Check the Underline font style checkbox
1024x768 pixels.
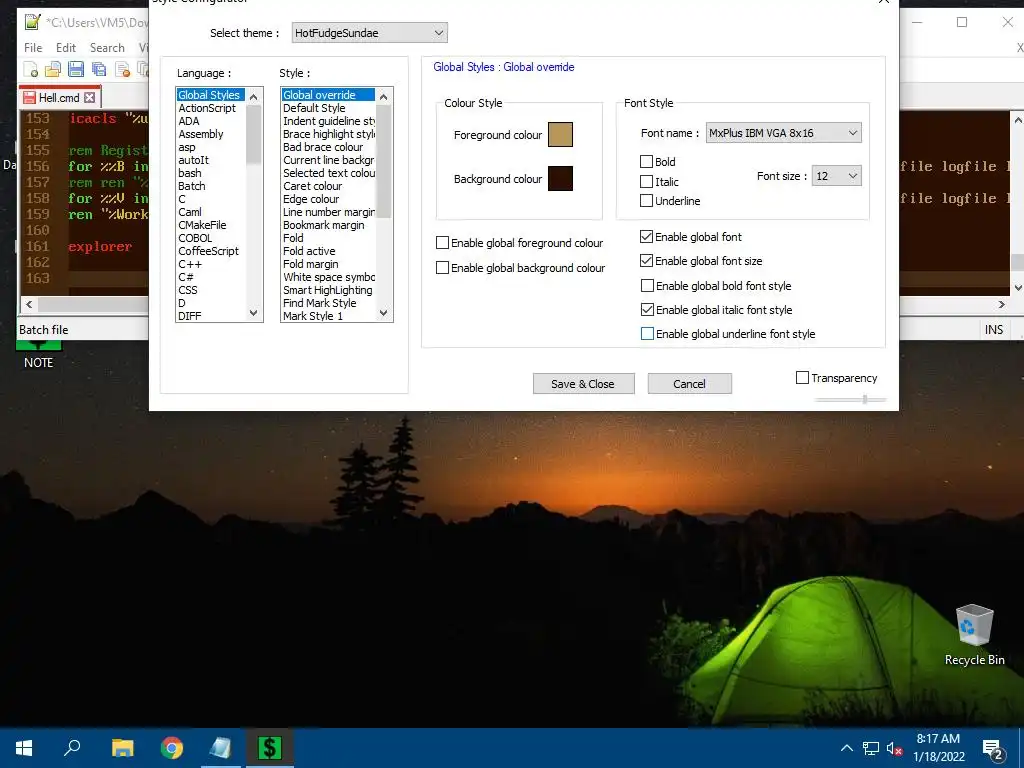(647, 200)
